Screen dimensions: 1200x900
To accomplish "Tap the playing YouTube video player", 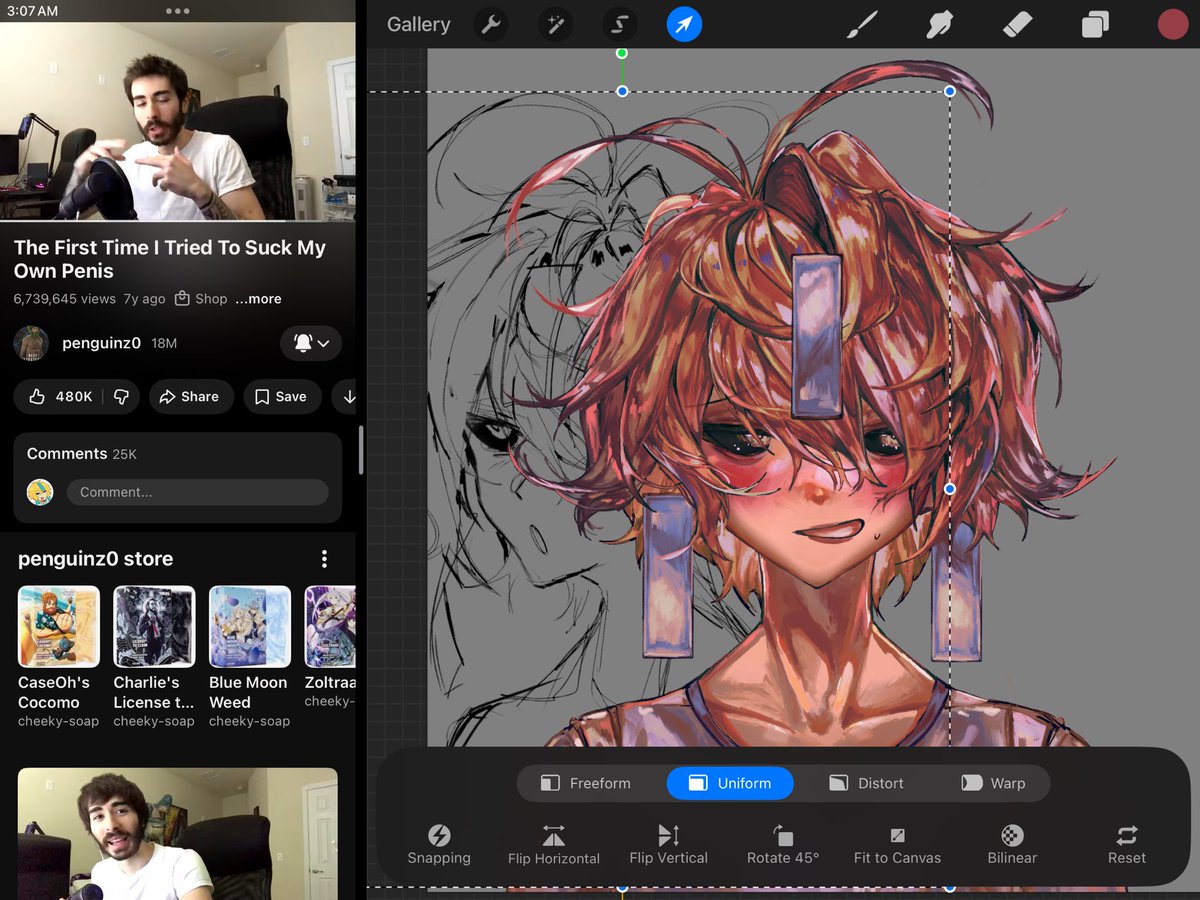I will 178,121.
